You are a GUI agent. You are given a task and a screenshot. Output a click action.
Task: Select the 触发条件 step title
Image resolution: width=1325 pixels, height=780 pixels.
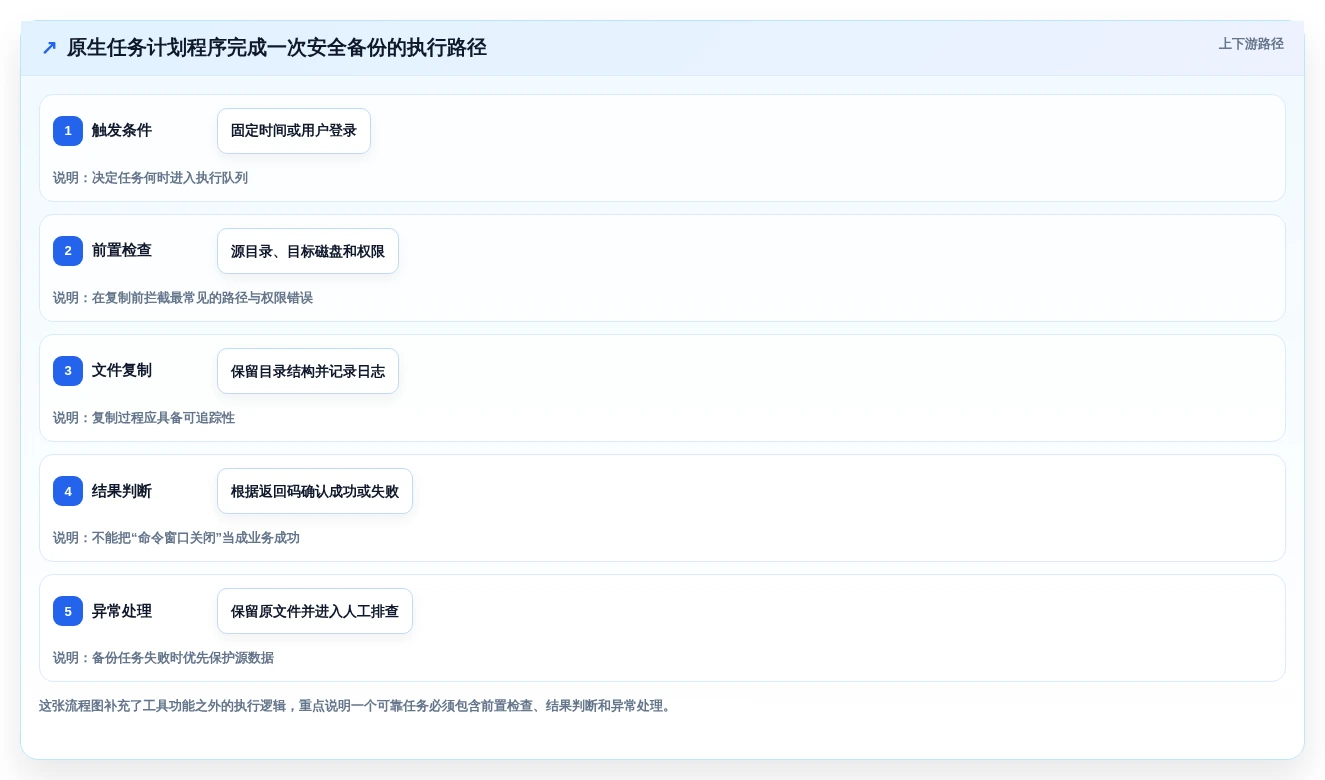click(x=122, y=131)
